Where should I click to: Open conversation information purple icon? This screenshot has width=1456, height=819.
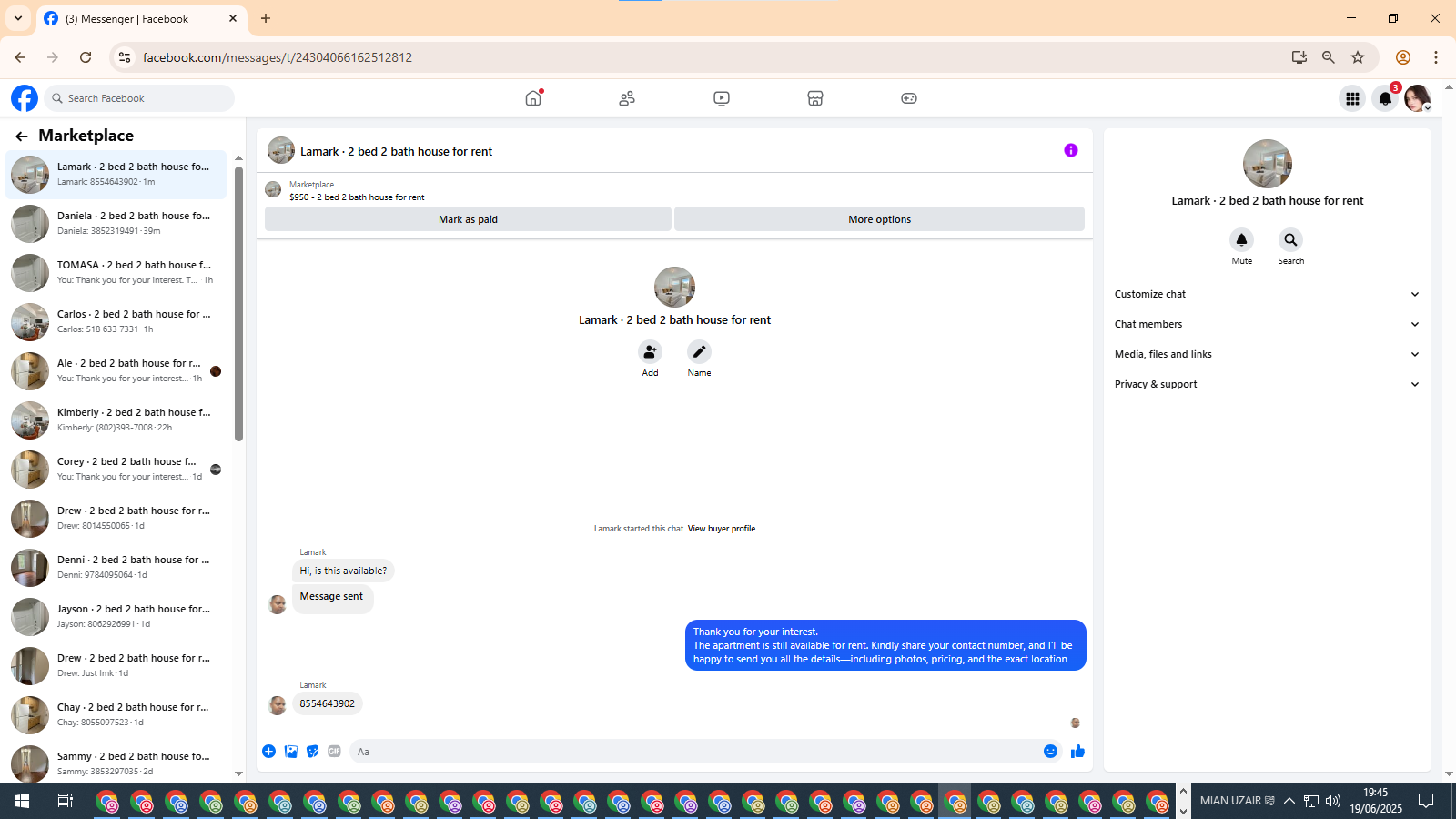pyautogui.click(x=1071, y=150)
